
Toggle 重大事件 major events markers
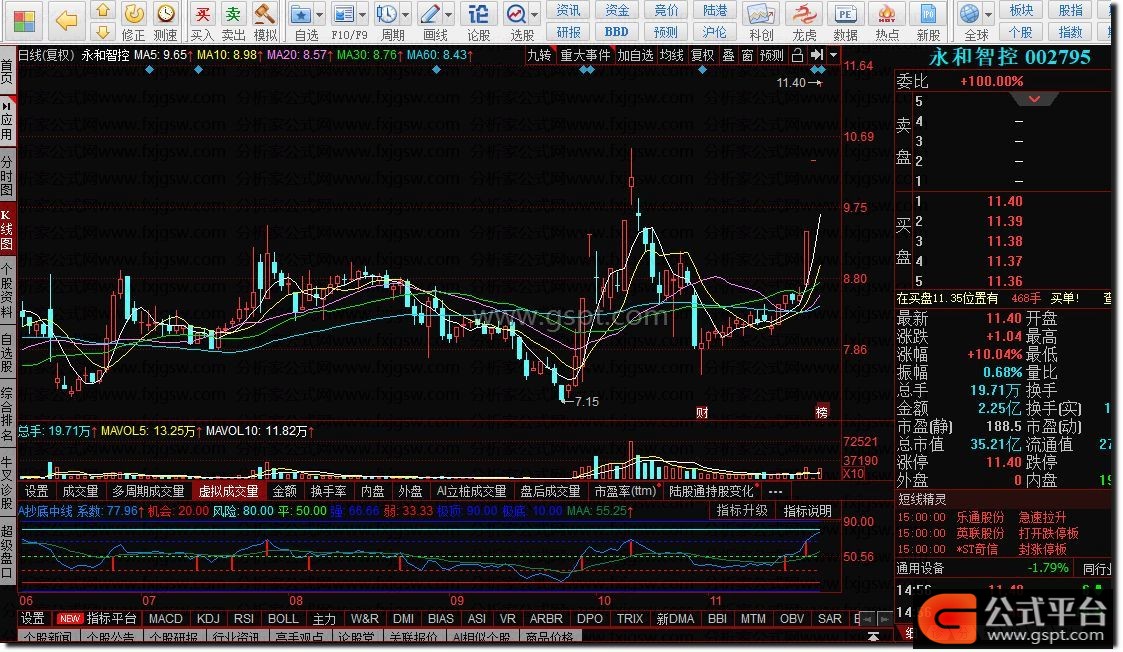[585, 55]
